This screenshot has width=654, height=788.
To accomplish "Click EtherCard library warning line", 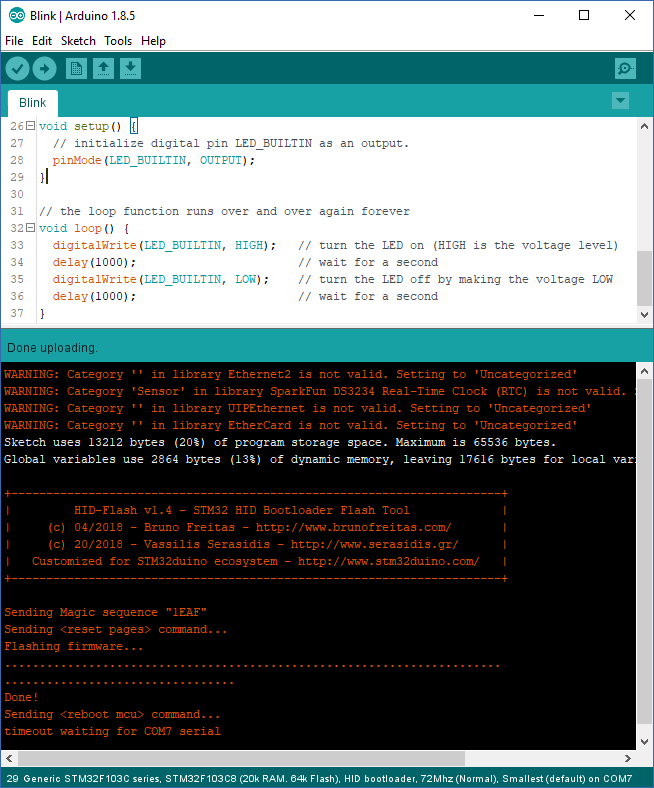I will (291, 426).
